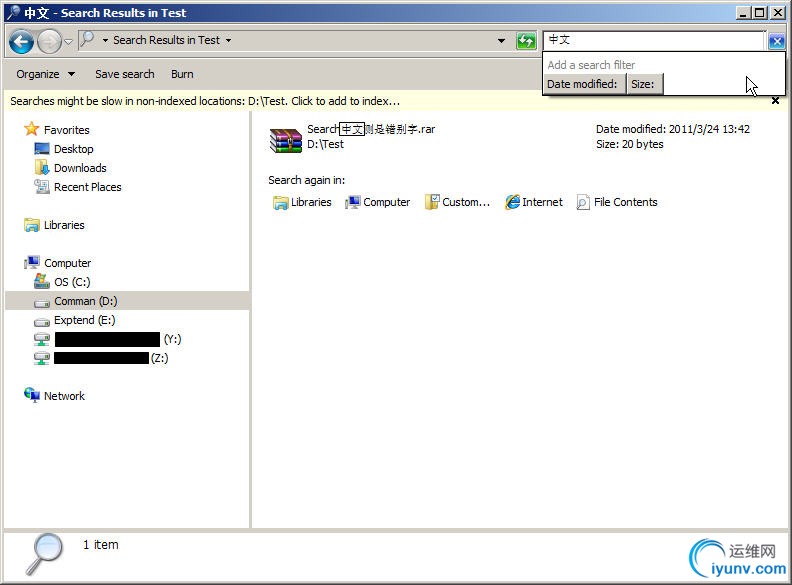This screenshot has width=792, height=585.
Task: Click the OS (C:) drive icon
Action: pos(42,281)
